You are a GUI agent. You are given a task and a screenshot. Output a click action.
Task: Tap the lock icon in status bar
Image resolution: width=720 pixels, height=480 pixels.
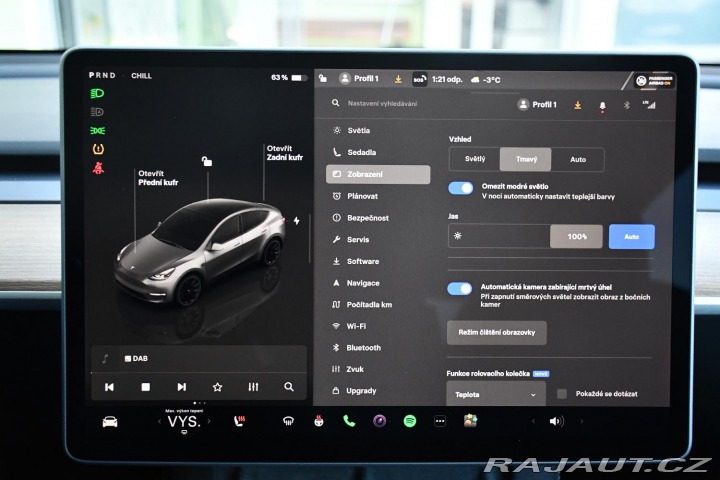click(x=323, y=79)
